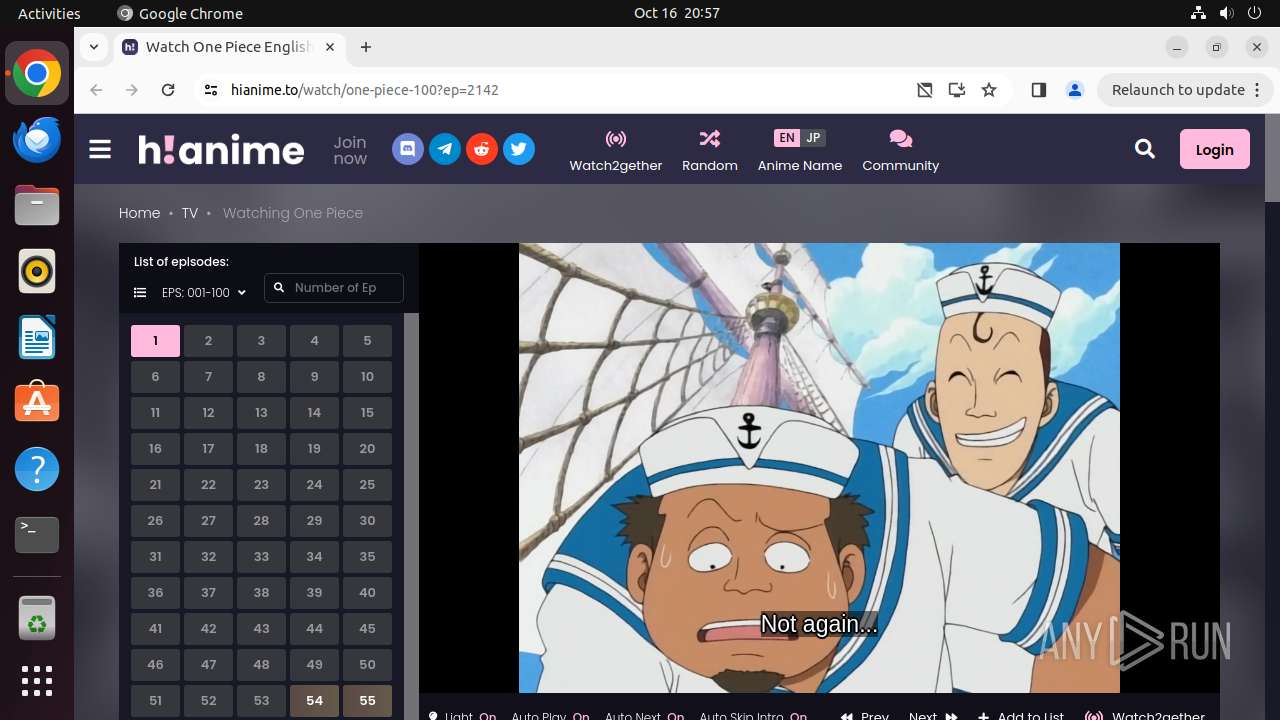Open Watch2gether below the player
1280x720 pixels.
coord(1146,715)
